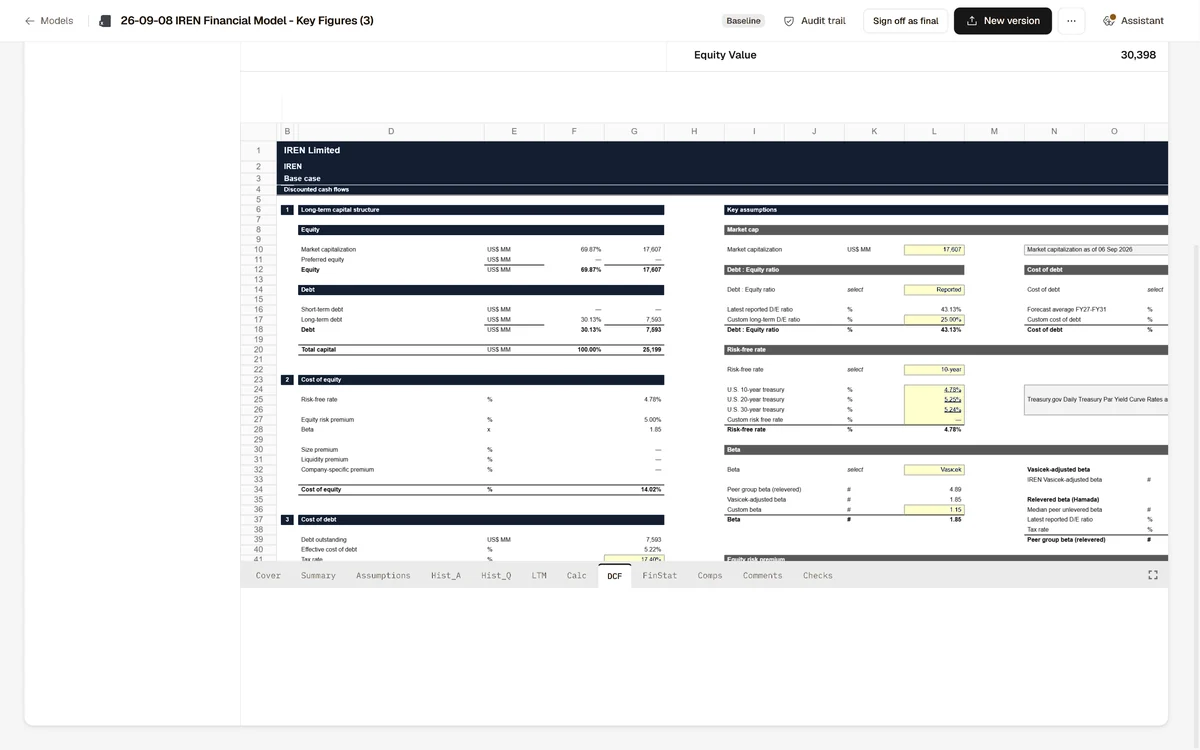Open the Comments sheet tab
This screenshot has width=1200, height=750.
click(763, 576)
